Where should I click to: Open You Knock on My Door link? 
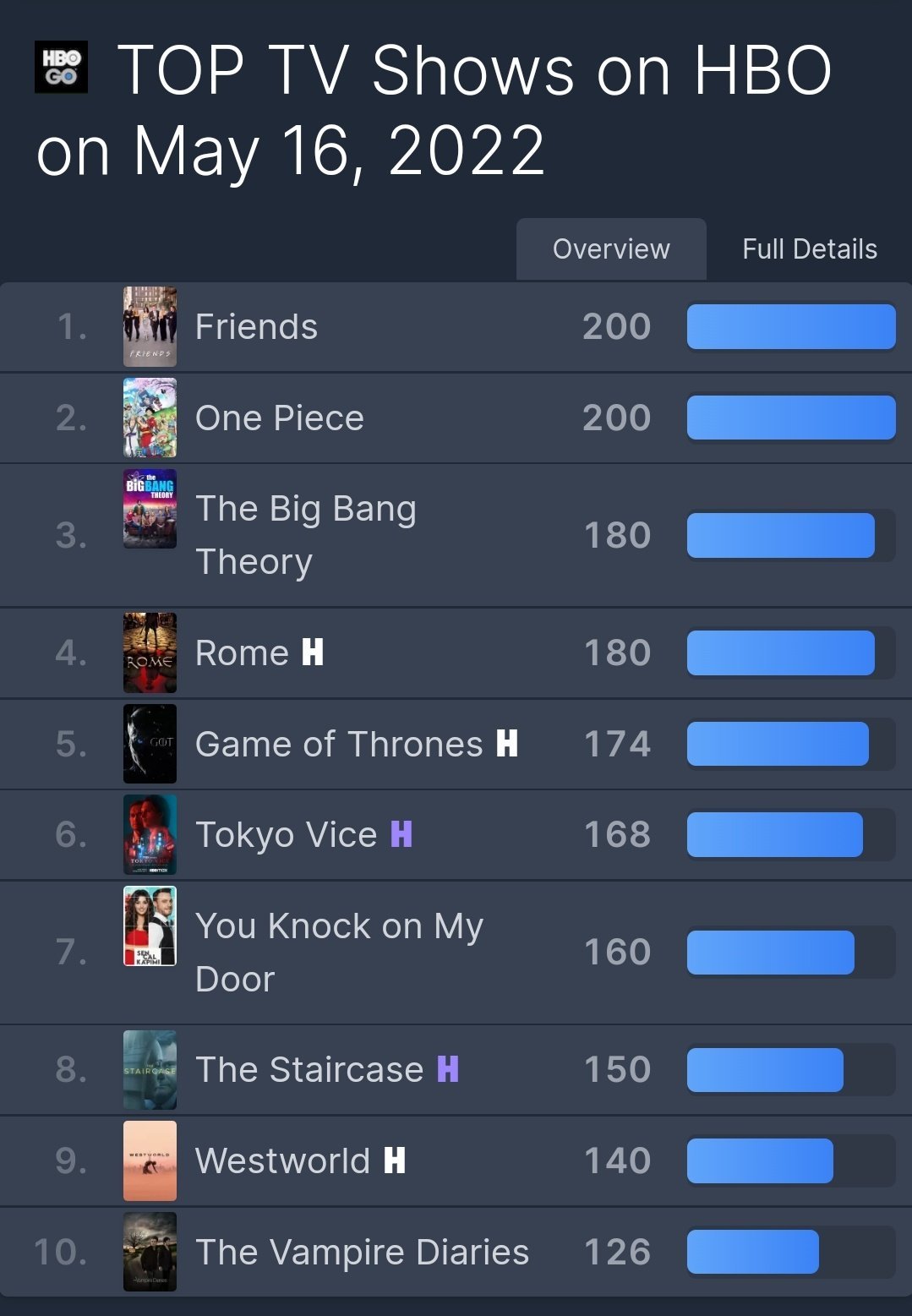click(339, 952)
